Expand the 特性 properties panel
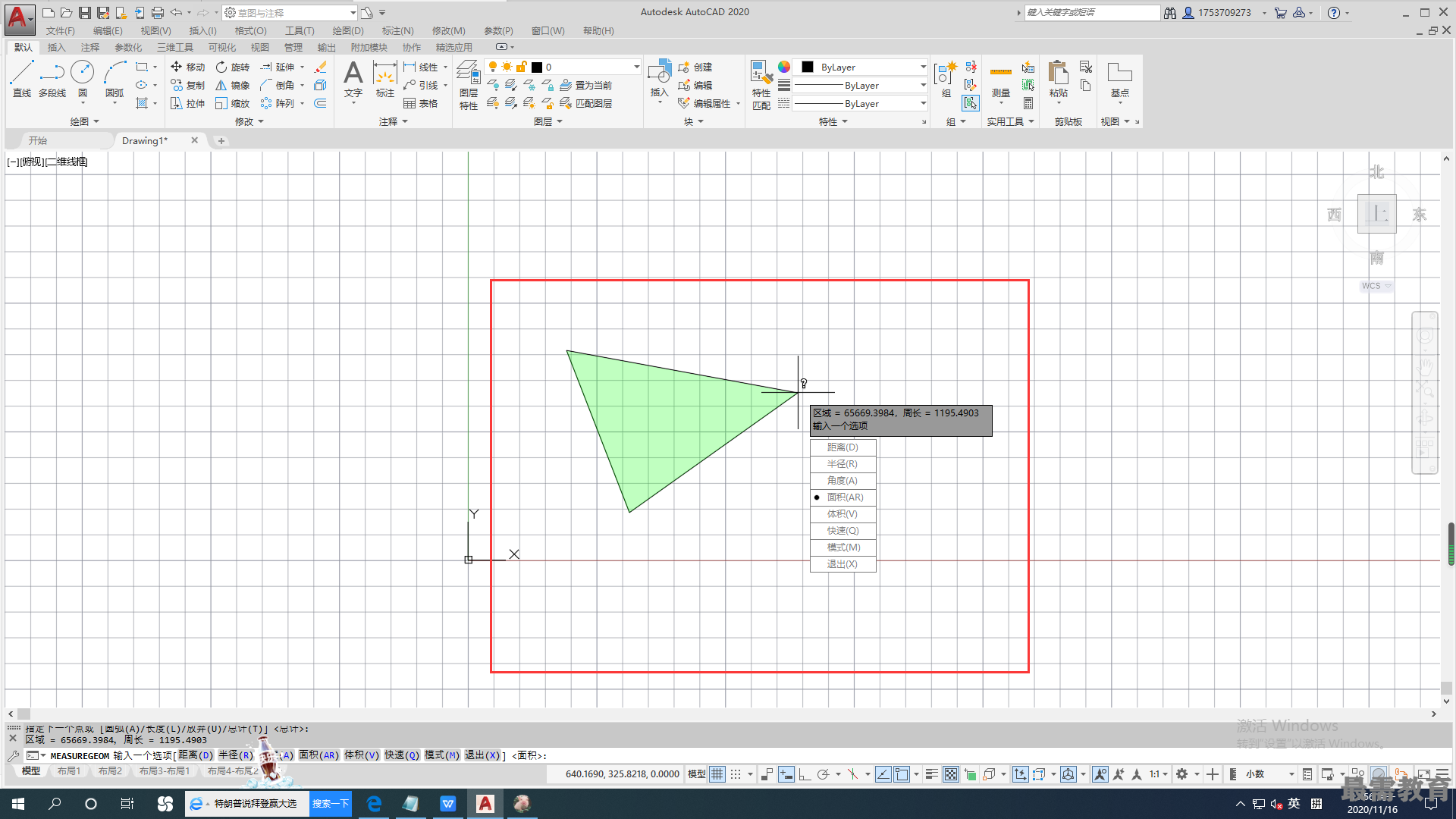 833,121
